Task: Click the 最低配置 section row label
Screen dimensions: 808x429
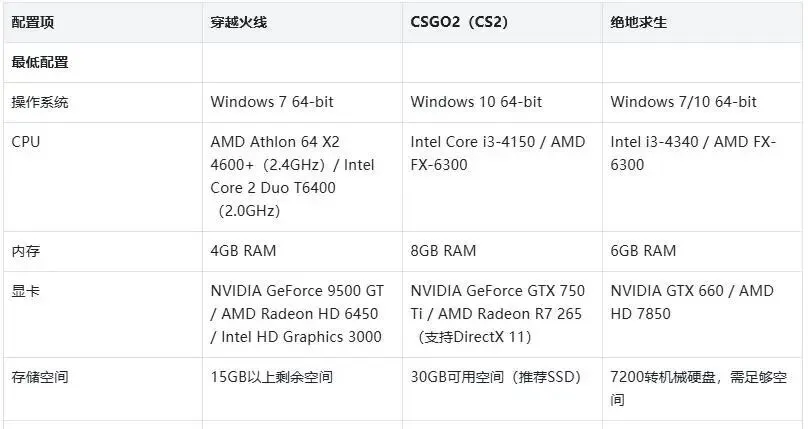Action: 40,62
